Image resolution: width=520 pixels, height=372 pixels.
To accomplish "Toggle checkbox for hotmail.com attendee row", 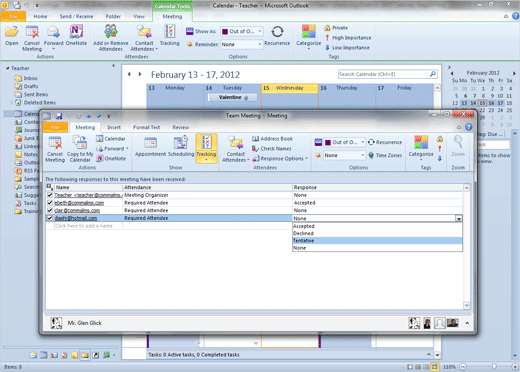I will click(50, 218).
